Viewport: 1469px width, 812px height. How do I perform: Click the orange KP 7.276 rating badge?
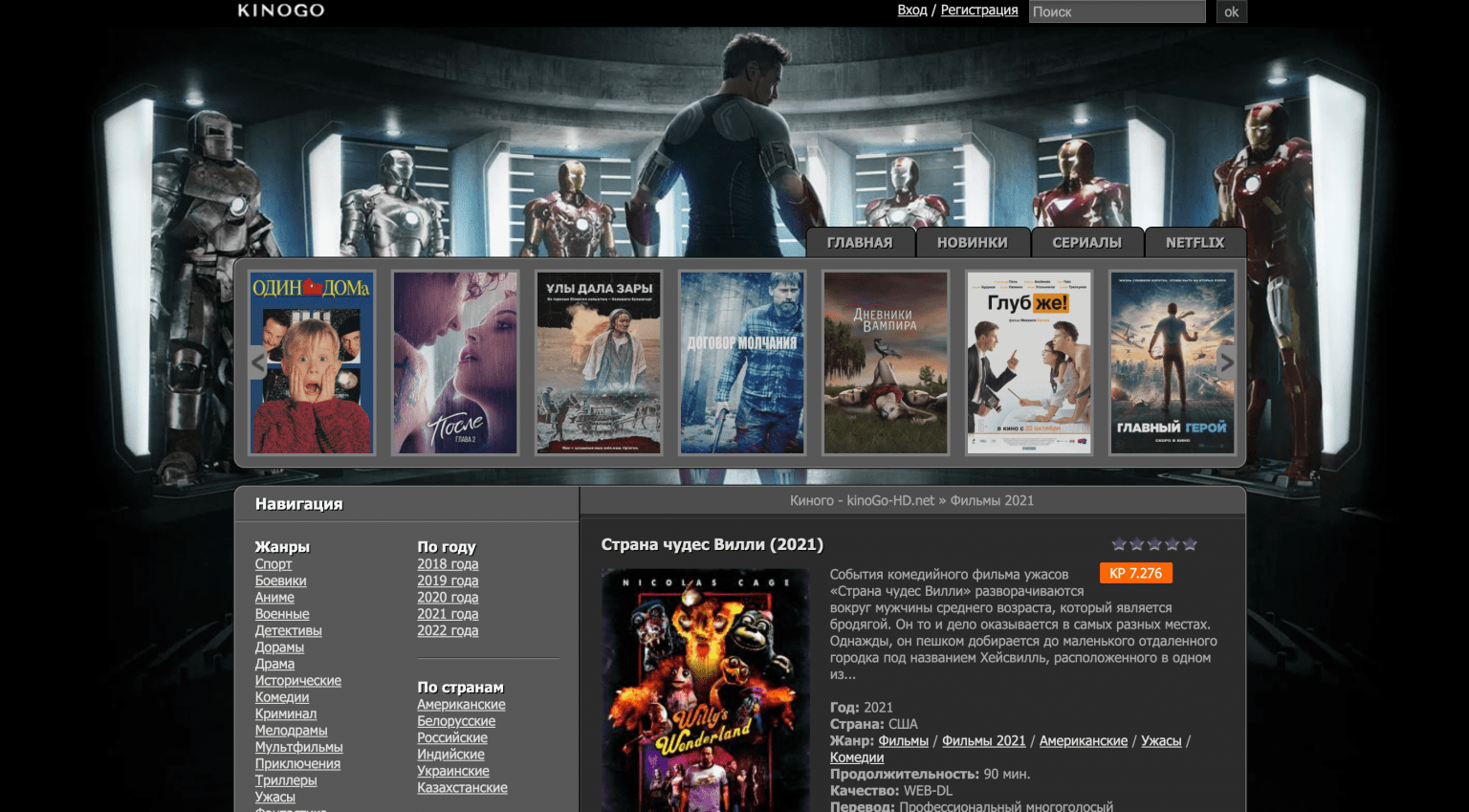[1135, 573]
